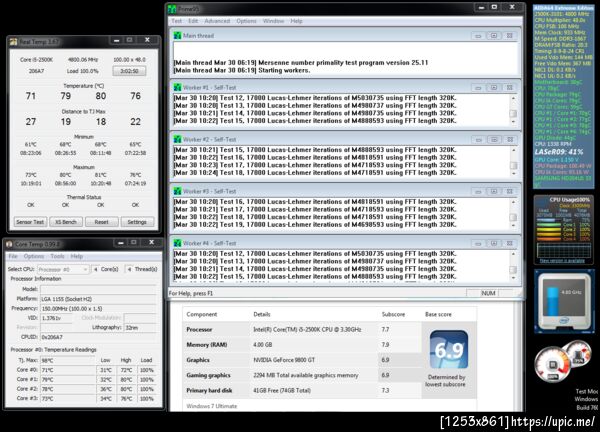Click the CPU Usage gadget history graph
Image resolution: width=600 pixels, height=432 pixels.
[x=564, y=250]
